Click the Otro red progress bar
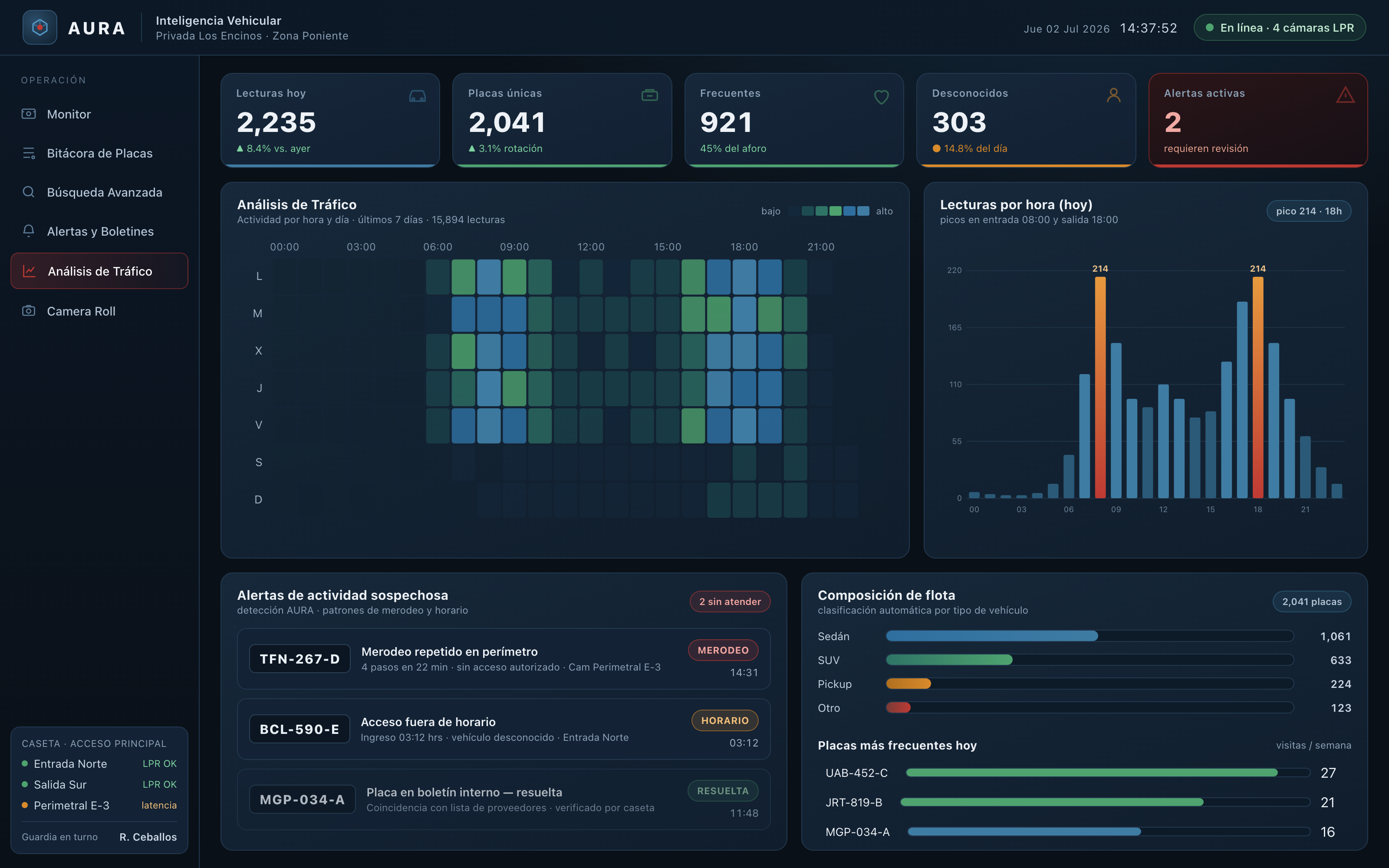This screenshot has height=868, width=1389. pyautogui.click(x=898, y=707)
